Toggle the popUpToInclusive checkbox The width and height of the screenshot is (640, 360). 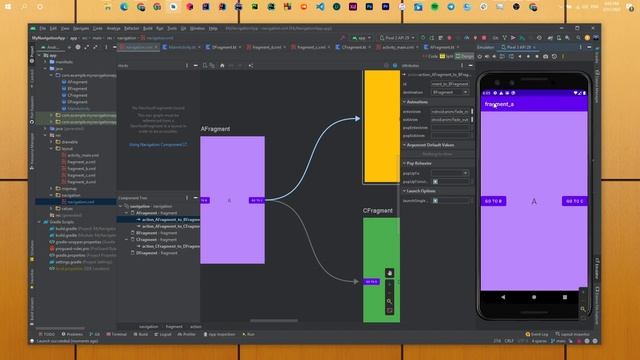(435, 181)
